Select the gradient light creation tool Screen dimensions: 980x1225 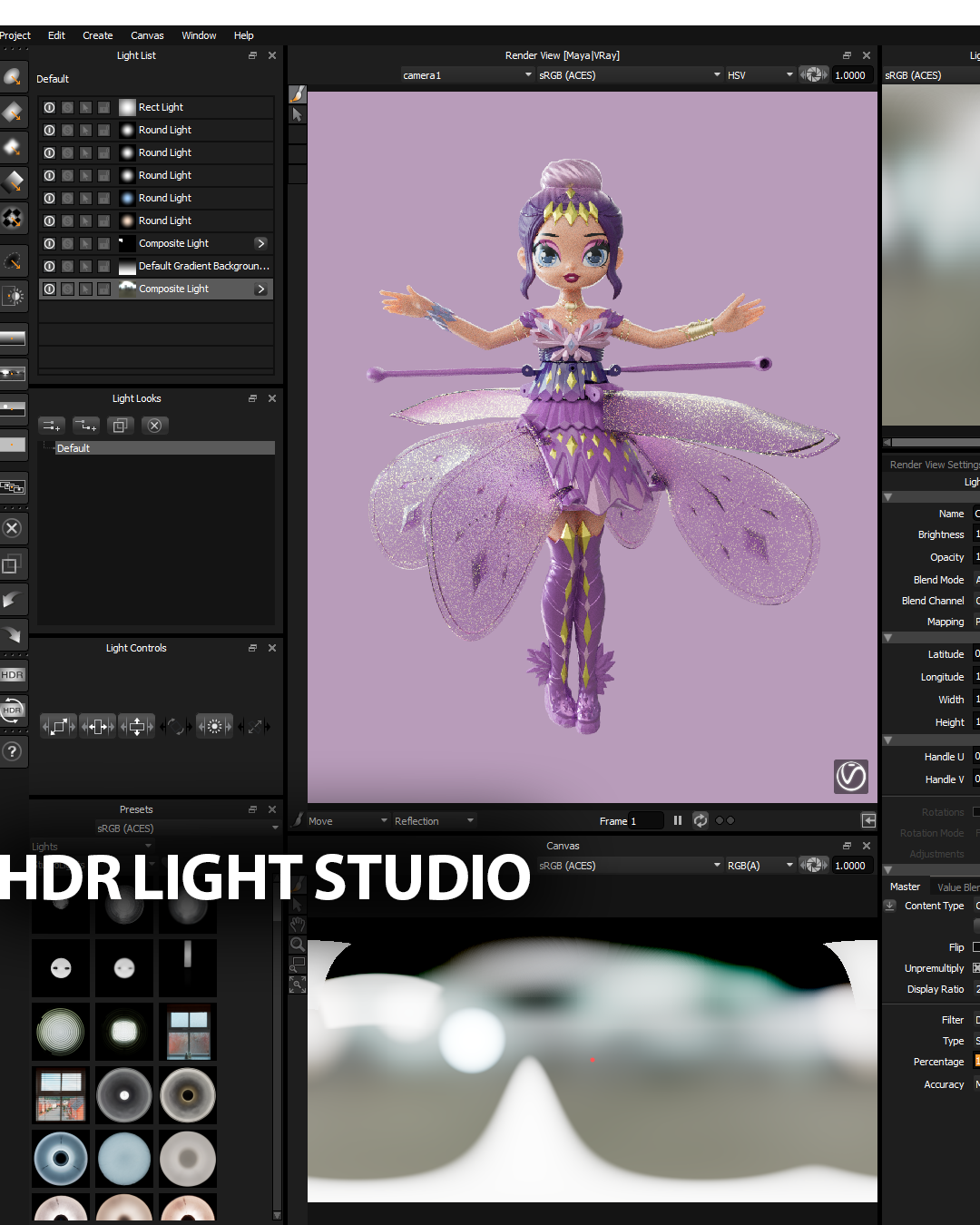click(x=13, y=181)
